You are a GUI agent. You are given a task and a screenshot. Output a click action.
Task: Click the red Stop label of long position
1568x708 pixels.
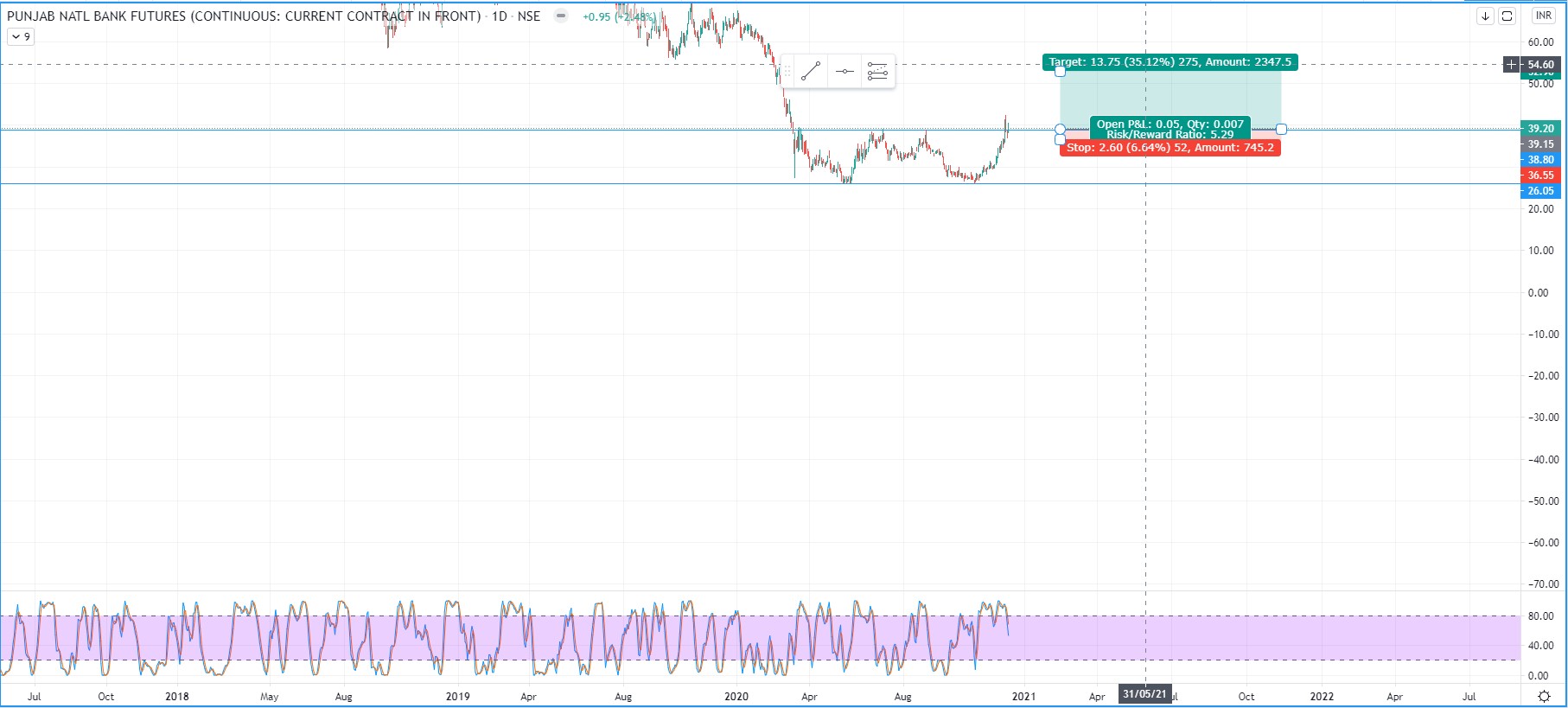(x=1170, y=148)
